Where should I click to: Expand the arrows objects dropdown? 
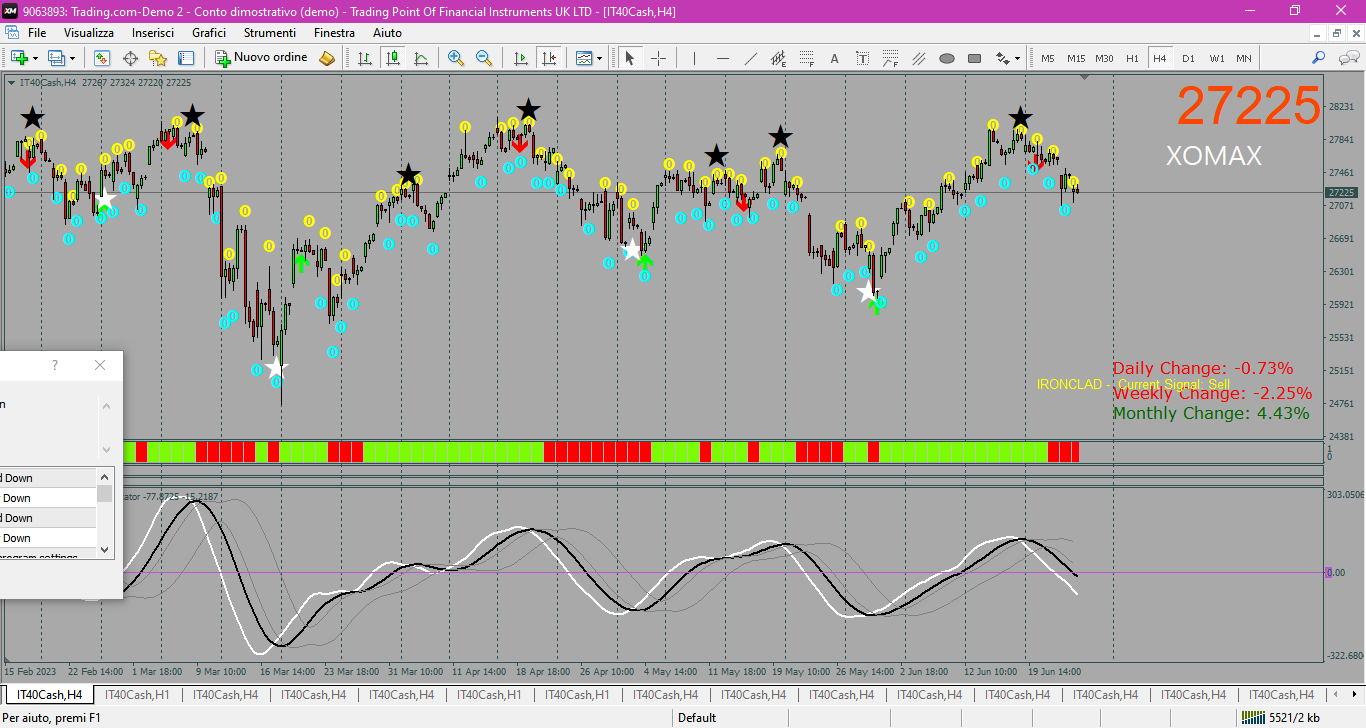coord(1017,58)
